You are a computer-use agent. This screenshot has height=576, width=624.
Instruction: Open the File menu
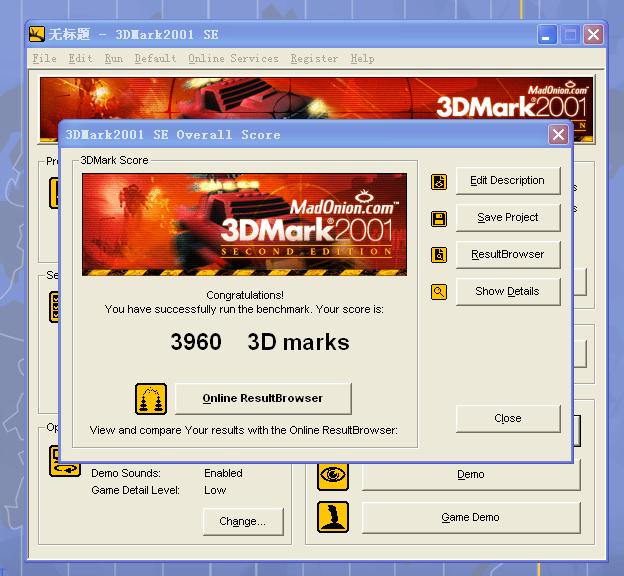(44, 59)
